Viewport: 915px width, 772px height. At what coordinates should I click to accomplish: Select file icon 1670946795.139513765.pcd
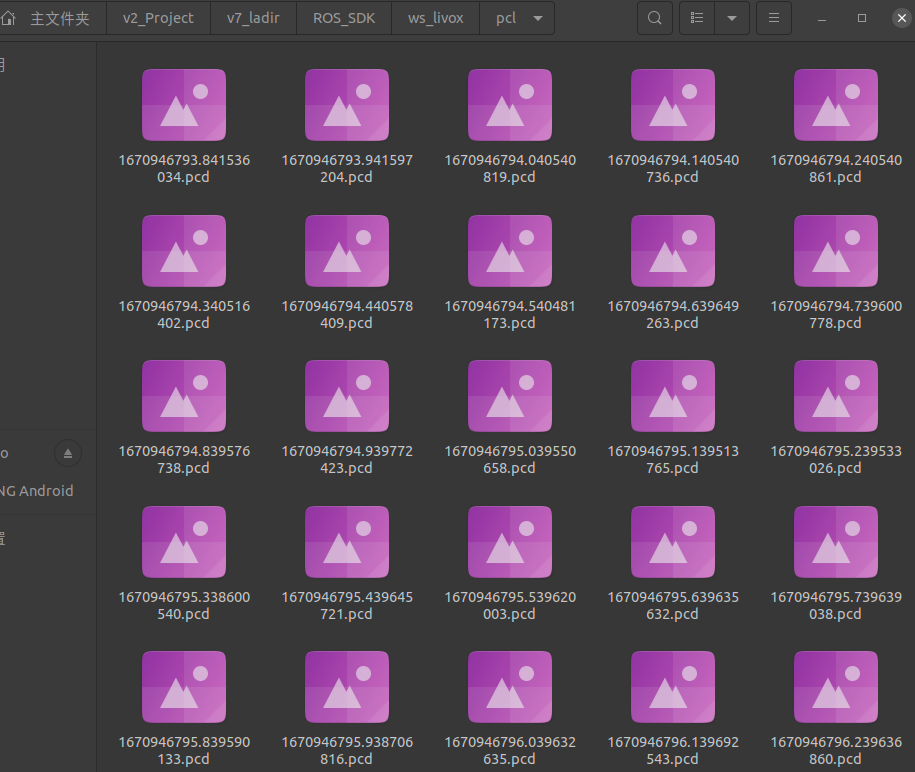(673, 396)
